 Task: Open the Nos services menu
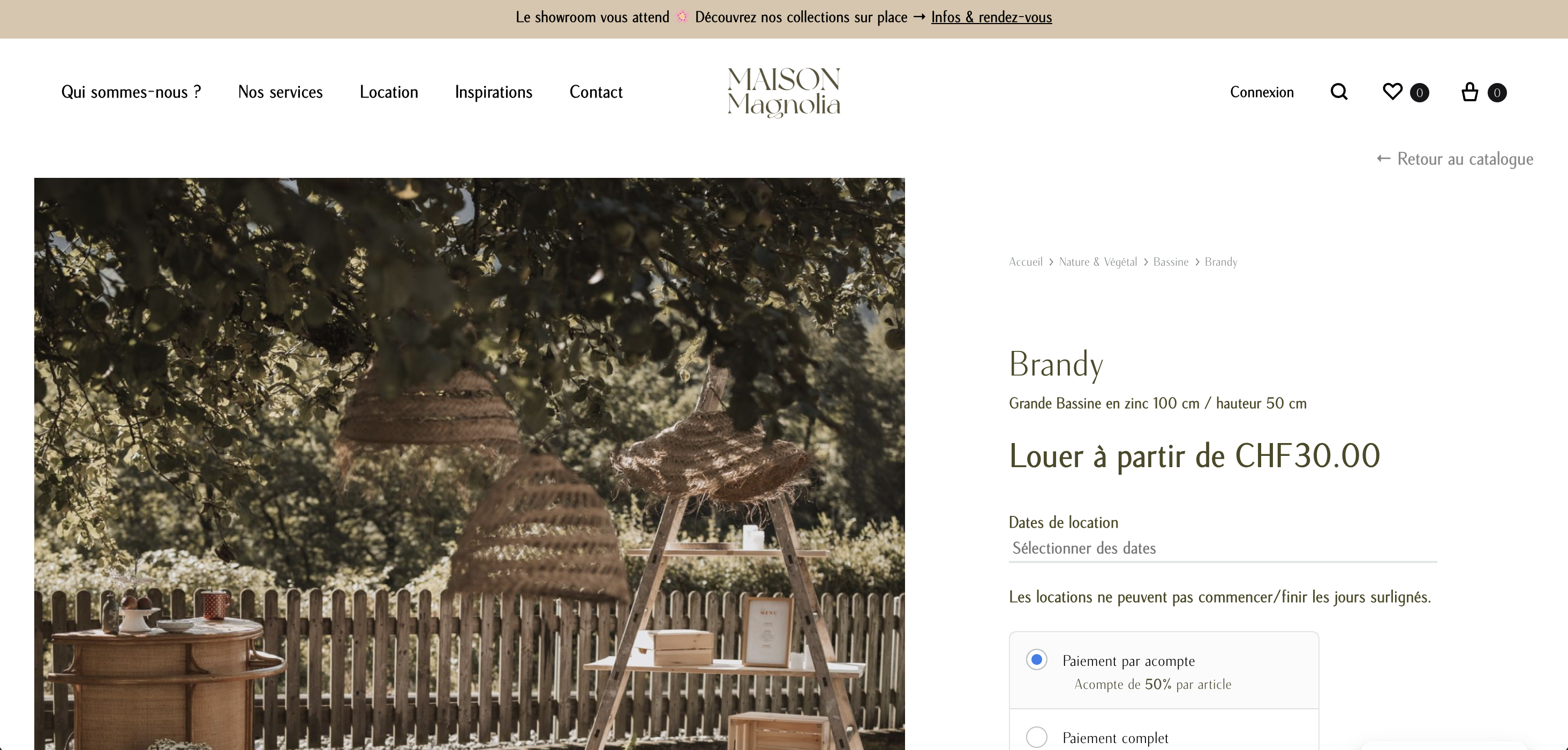(x=280, y=92)
